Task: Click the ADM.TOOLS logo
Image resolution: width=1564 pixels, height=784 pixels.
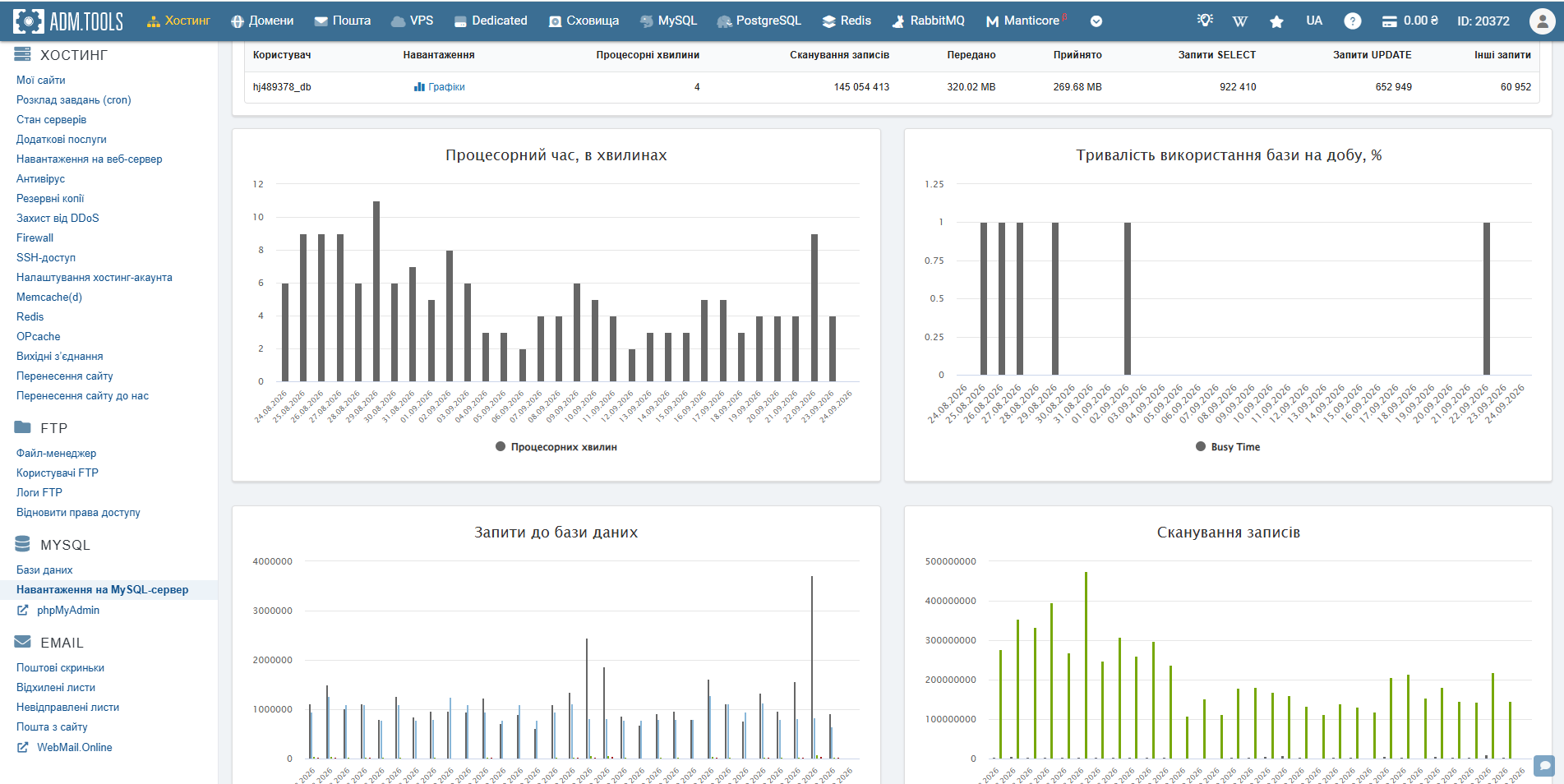Action: coord(68,21)
